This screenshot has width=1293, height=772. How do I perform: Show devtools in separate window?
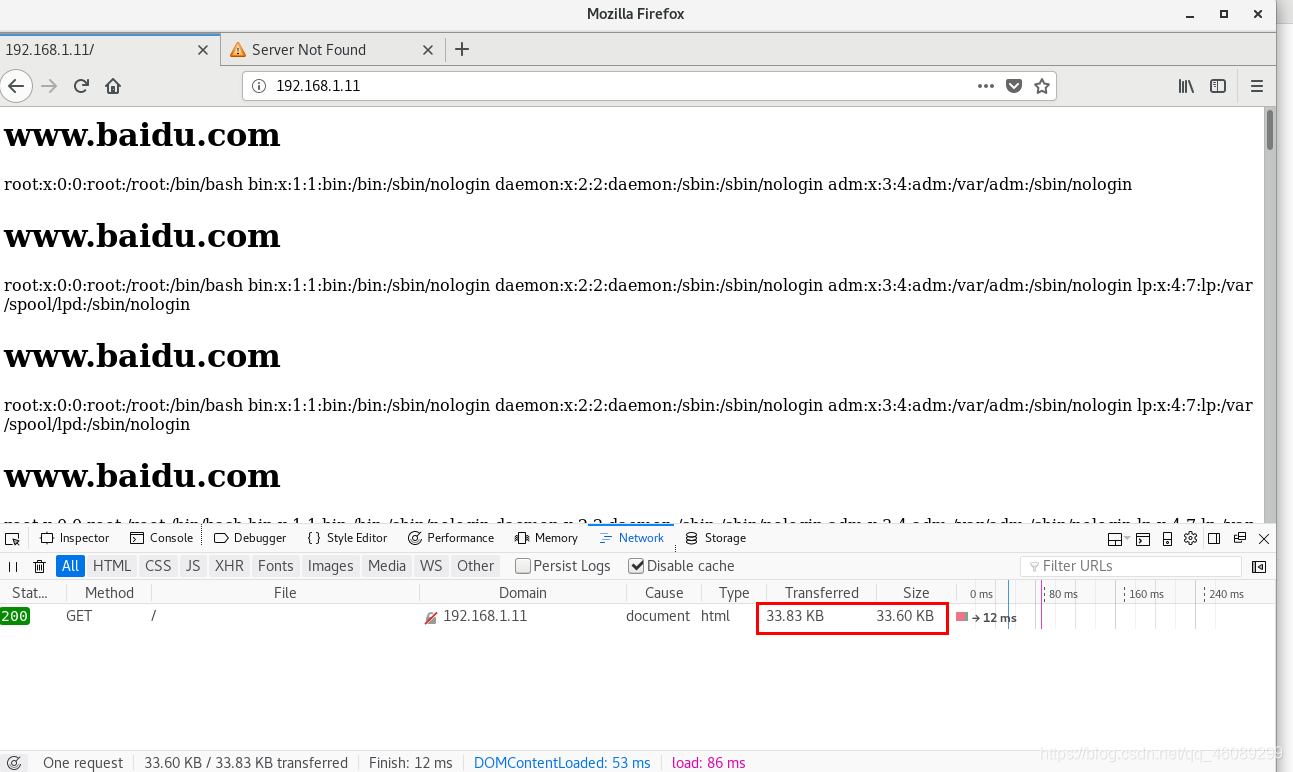point(1240,539)
